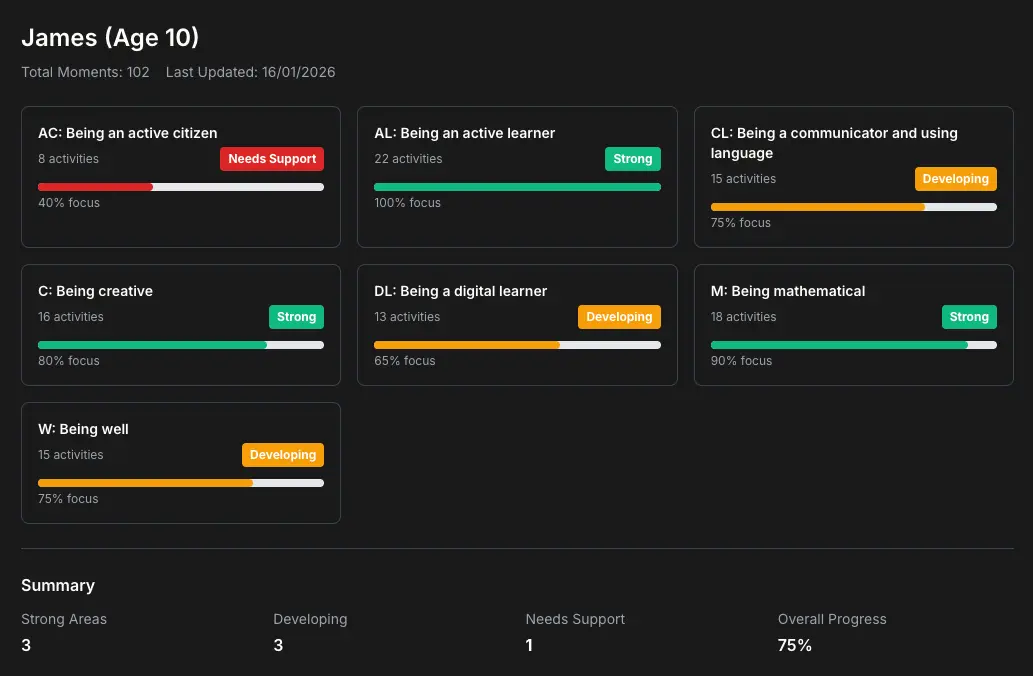Click the "Developing" badge on Being well card

pyautogui.click(x=282, y=454)
